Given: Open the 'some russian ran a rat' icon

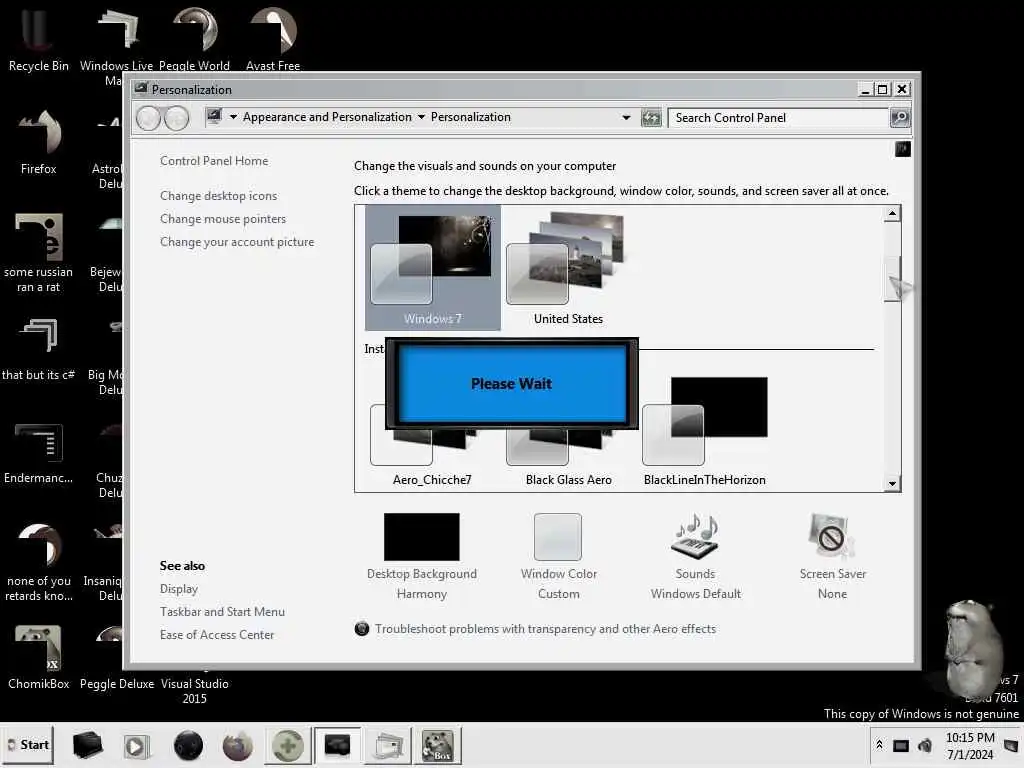Looking at the screenshot, I should (x=38, y=252).
